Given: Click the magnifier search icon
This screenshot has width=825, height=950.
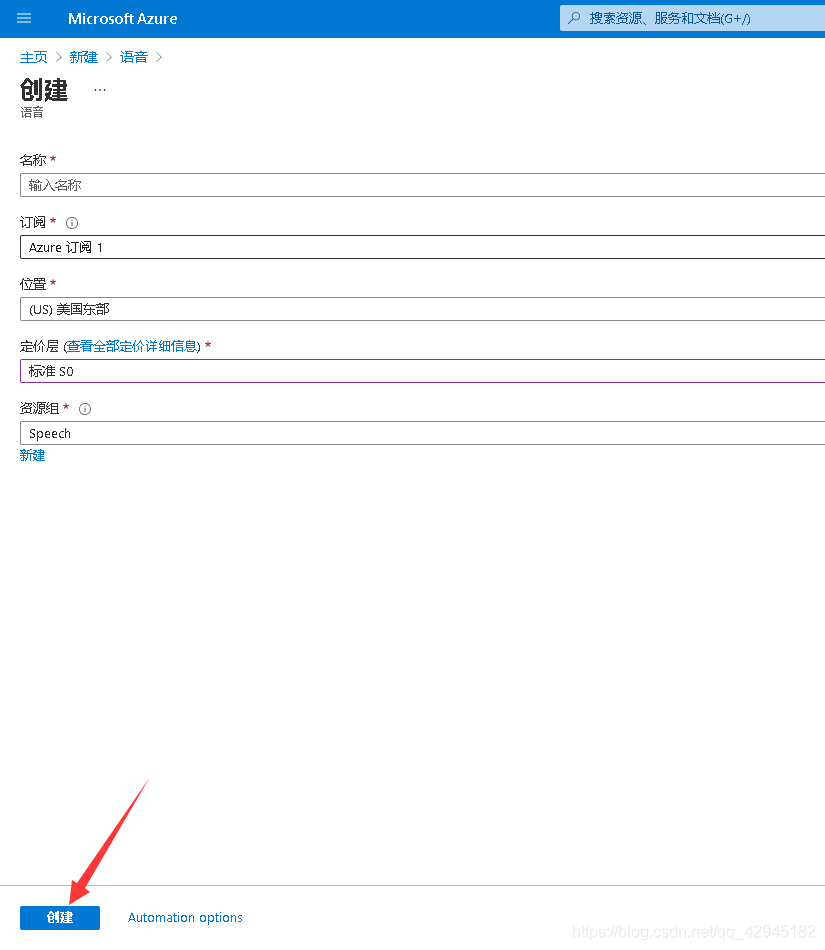Looking at the screenshot, I should (x=574, y=18).
